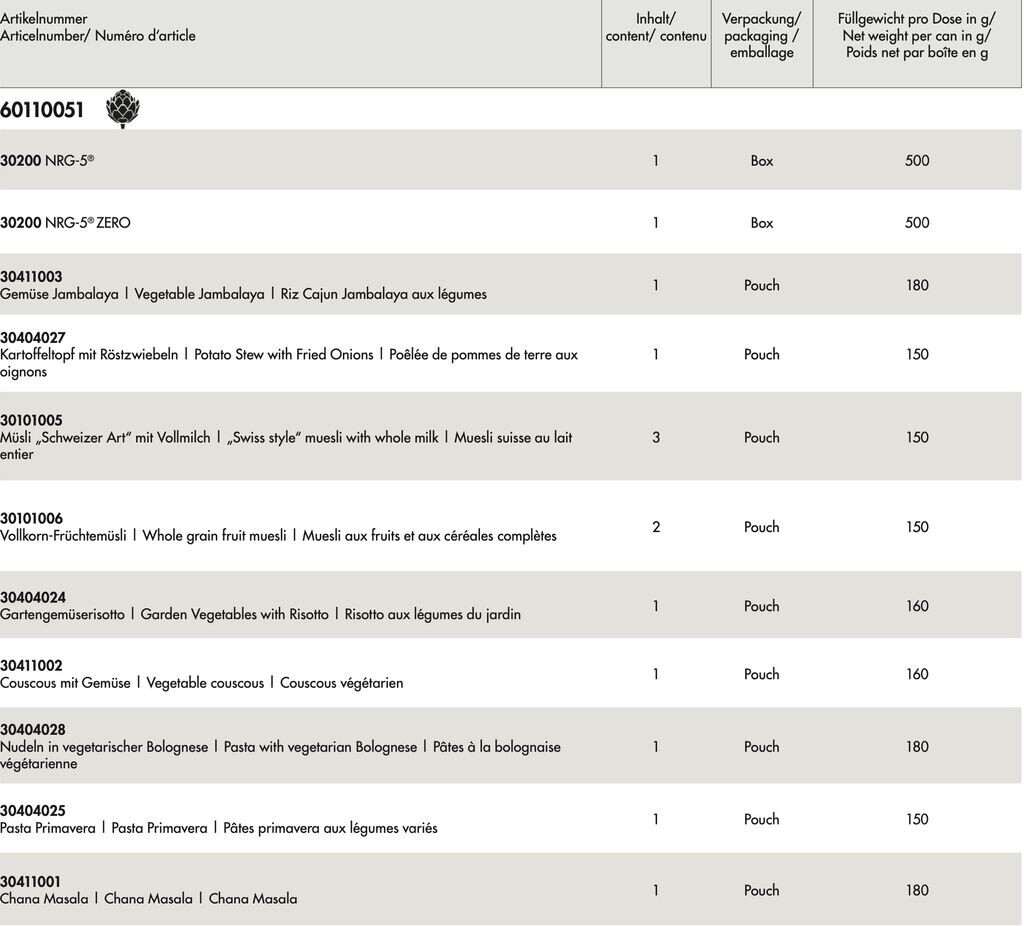This screenshot has height=926, width=1024.
Task: Click the Artikelnummer column header
Action: [98, 27]
